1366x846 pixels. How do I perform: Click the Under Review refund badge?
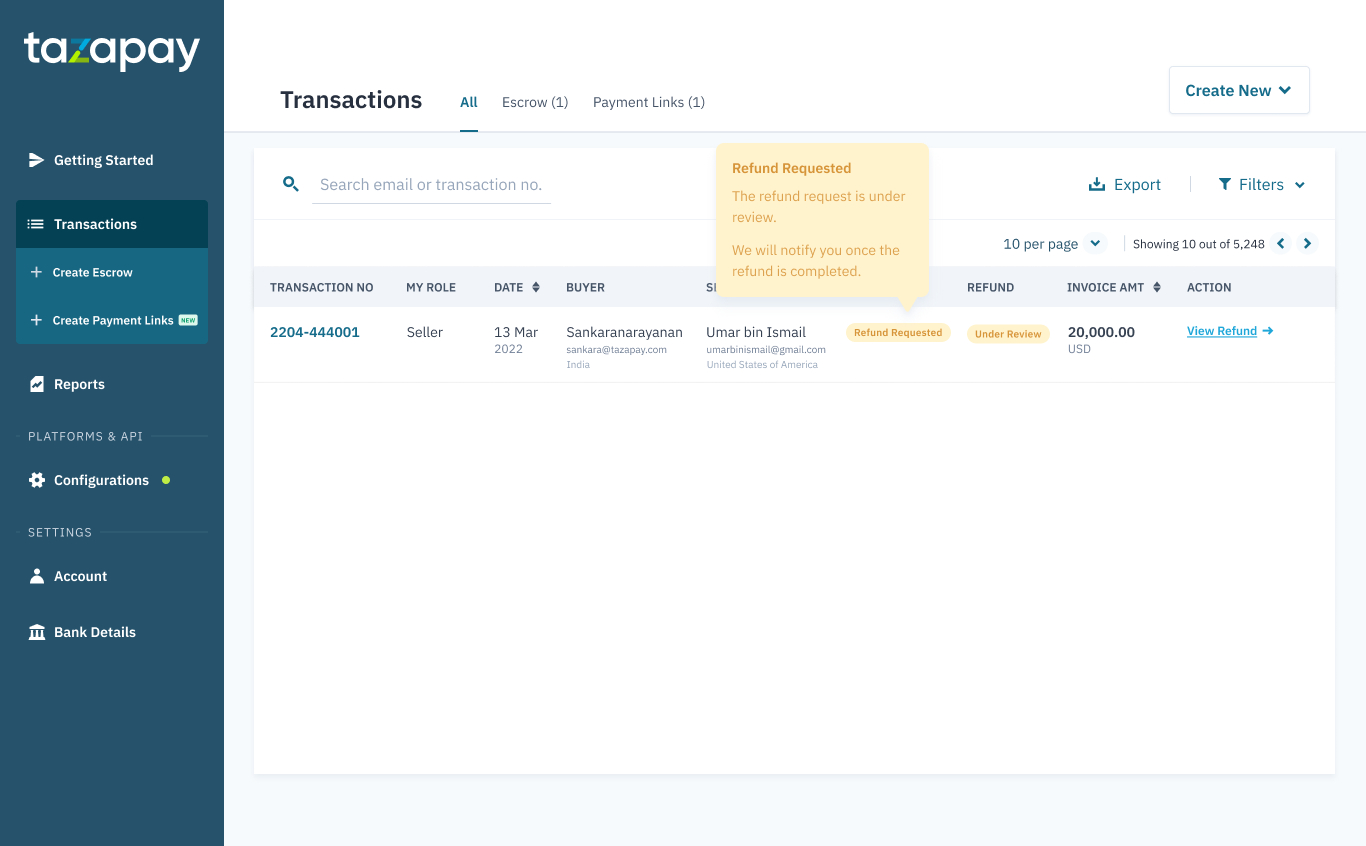[x=1008, y=334]
